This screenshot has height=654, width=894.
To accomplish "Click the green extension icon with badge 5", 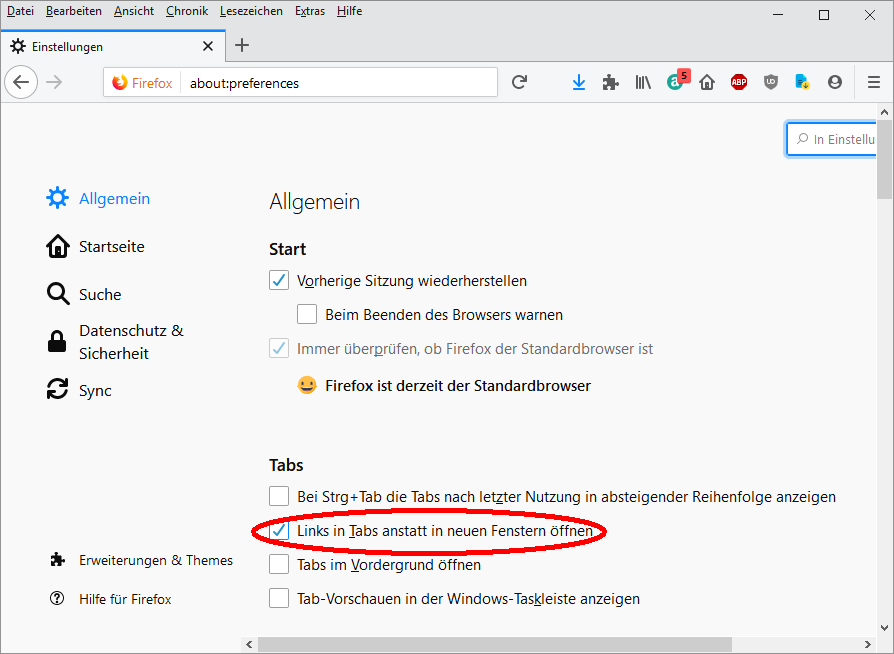I will [677, 81].
